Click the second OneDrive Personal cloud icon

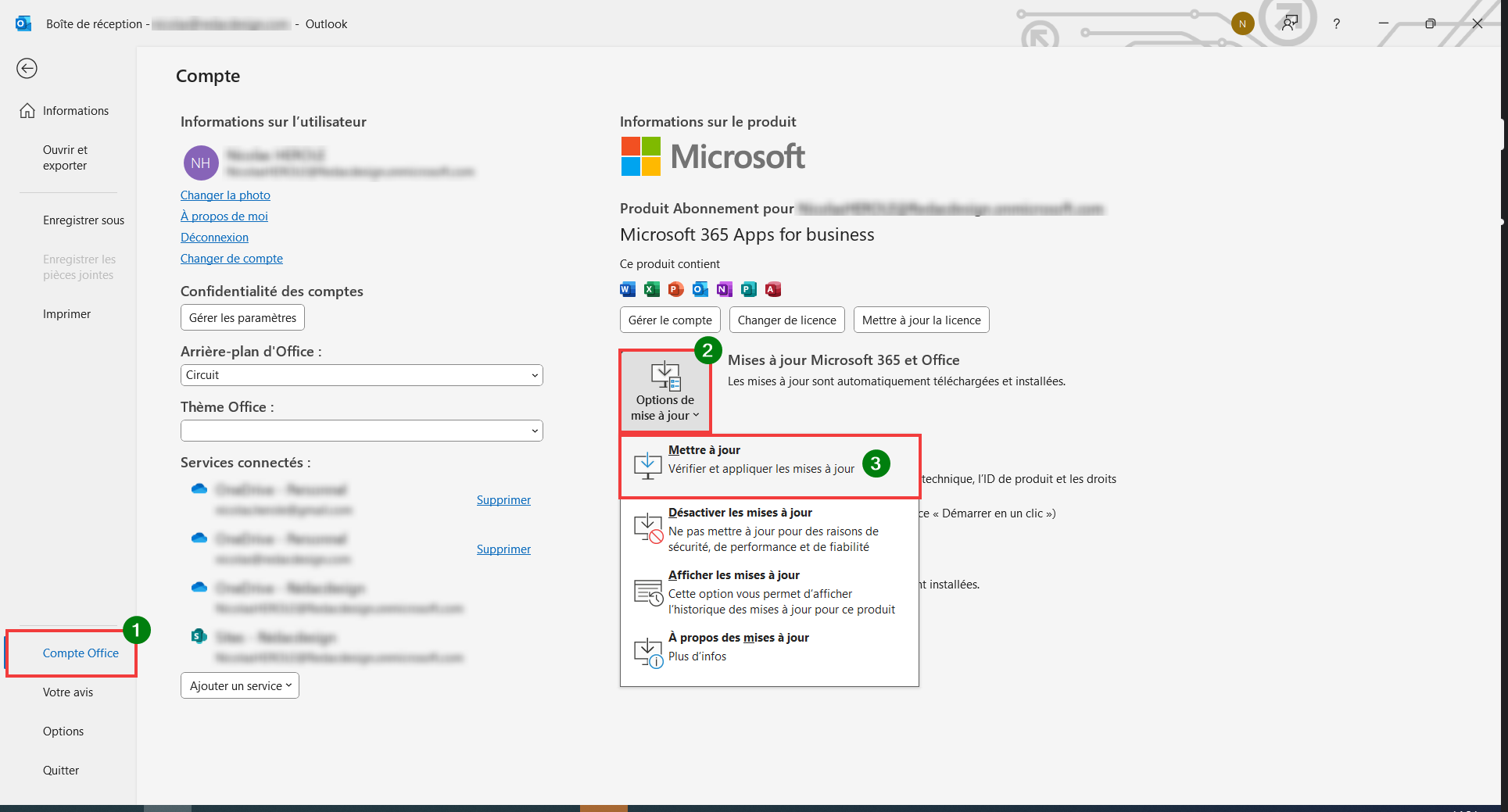tap(199, 538)
